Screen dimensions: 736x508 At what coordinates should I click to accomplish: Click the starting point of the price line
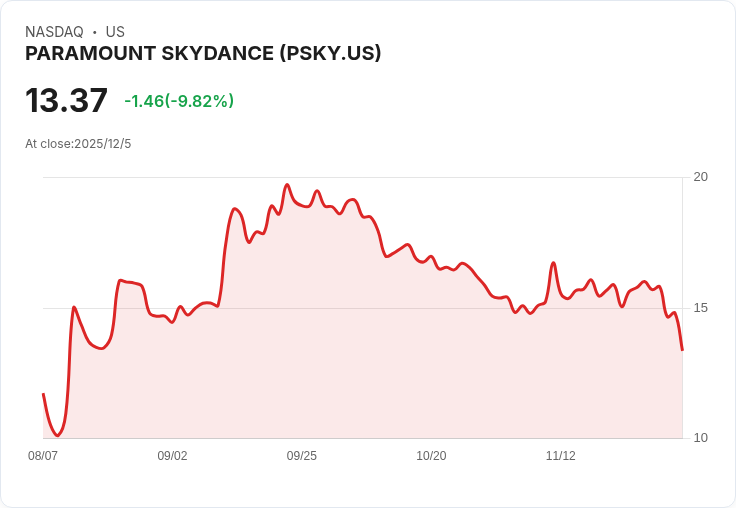tap(43, 394)
